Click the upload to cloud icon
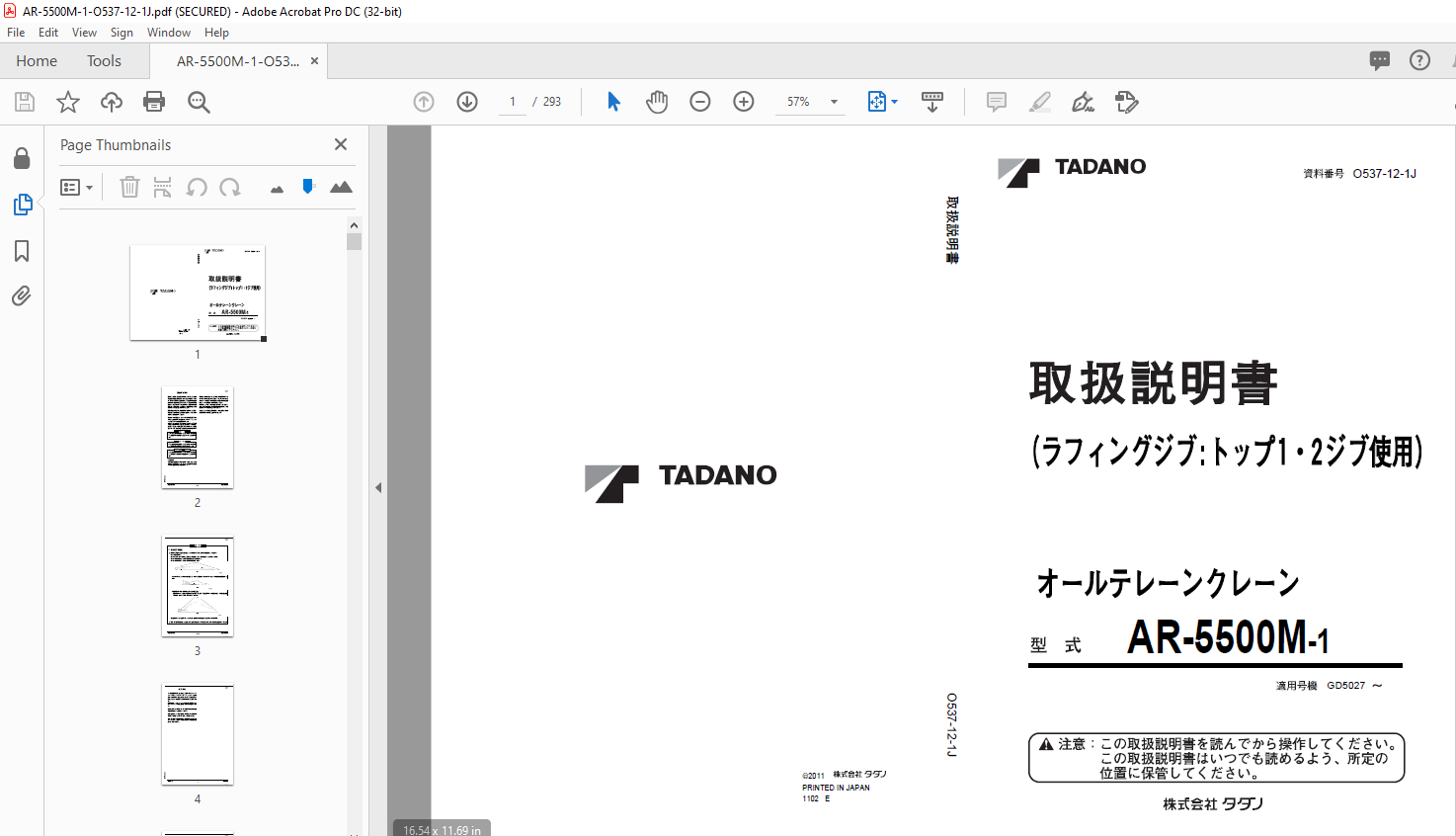 pyautogui.click(x=112, y=102)
